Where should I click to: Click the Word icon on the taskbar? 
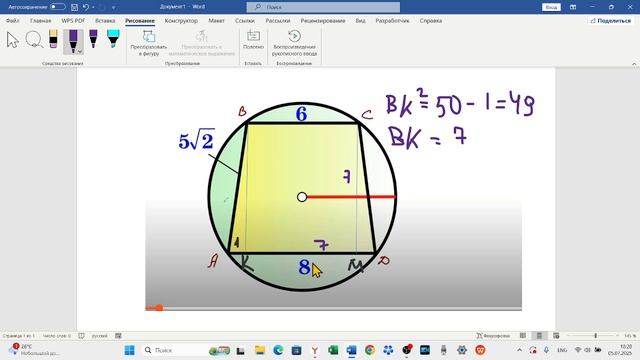tap(351, 350)
